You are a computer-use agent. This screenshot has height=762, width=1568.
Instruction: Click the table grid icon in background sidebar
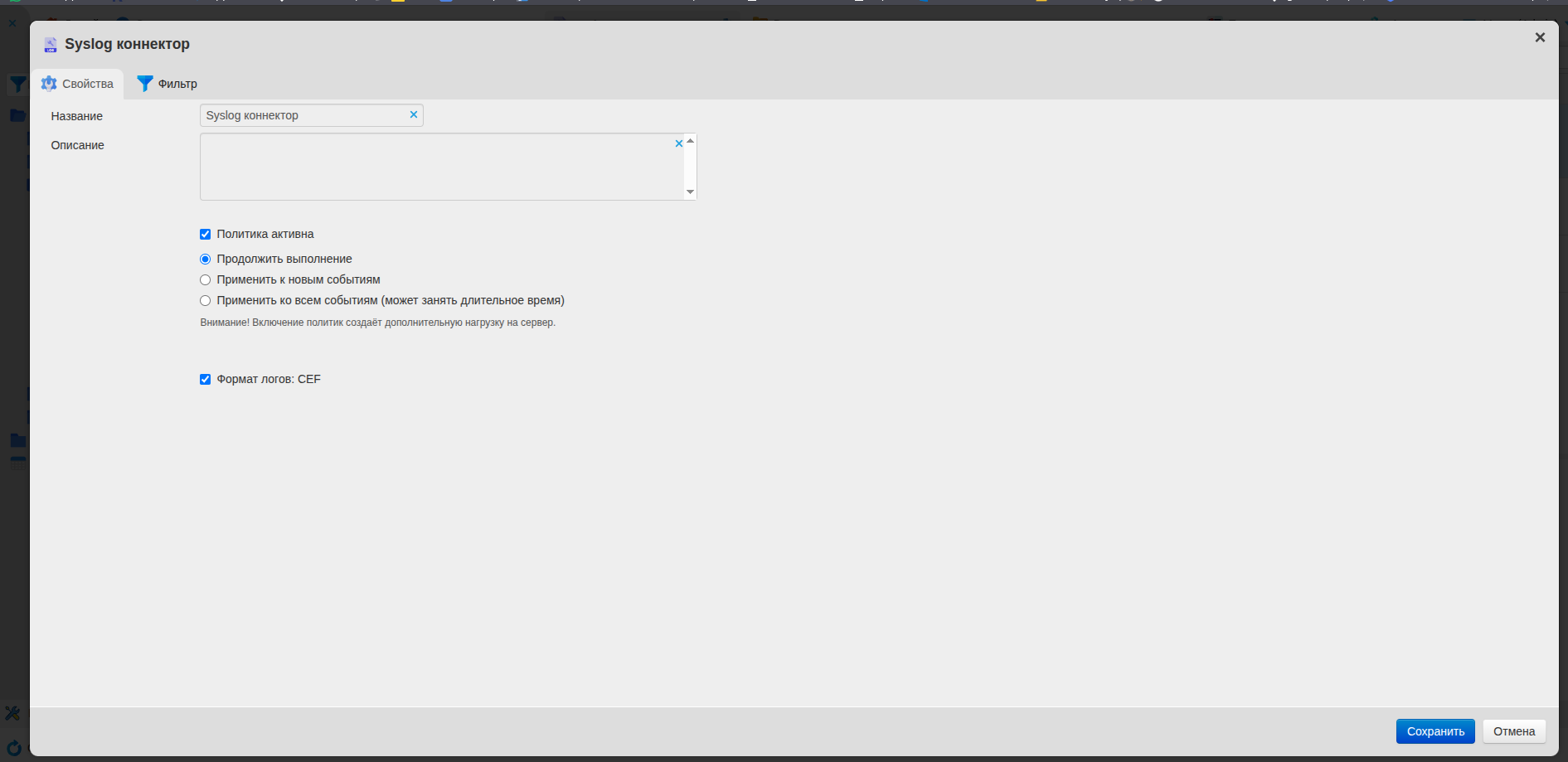[x=17, y=463]
